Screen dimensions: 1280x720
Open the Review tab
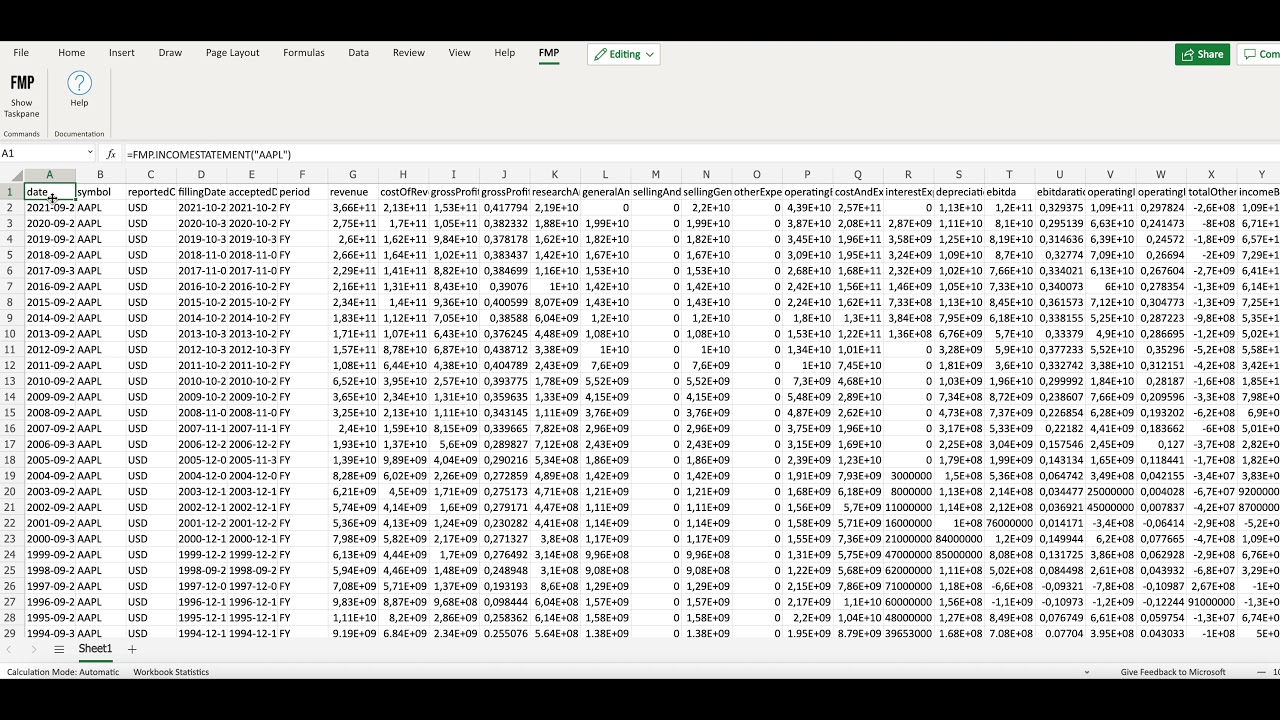pyautogui.click(x=408, y=53)
